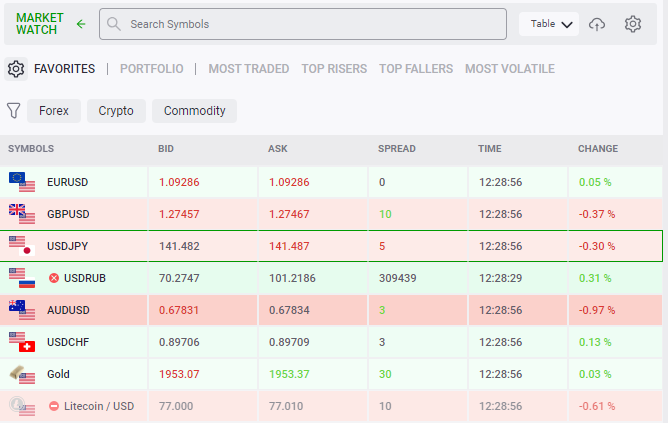Click the EURUSD flag icon
668x423 pixels.
[x=22, y=182]
